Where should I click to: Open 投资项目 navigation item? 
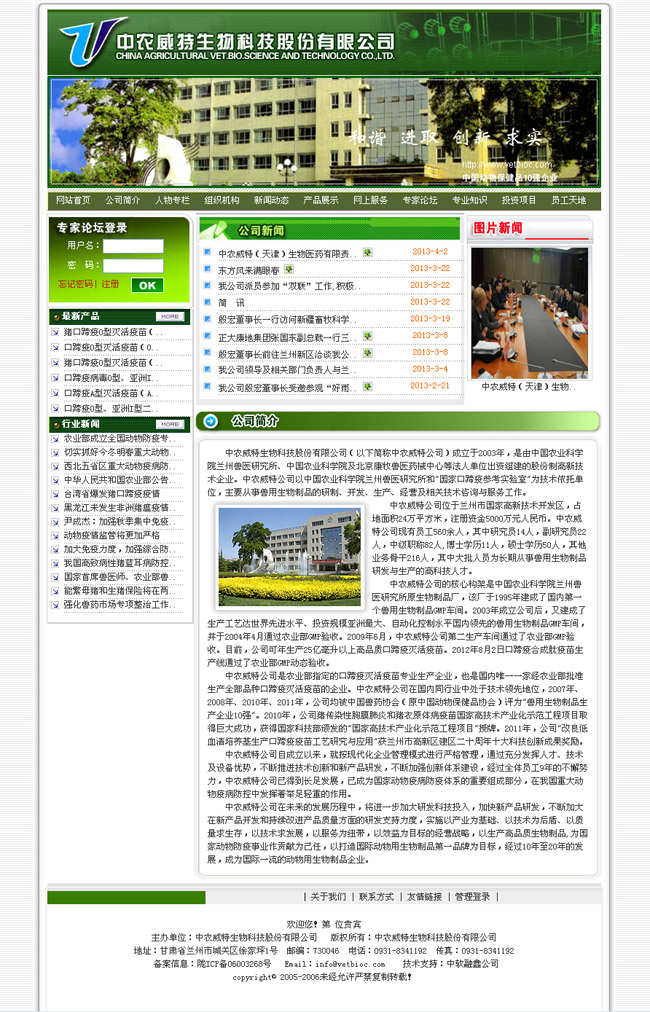519,200
